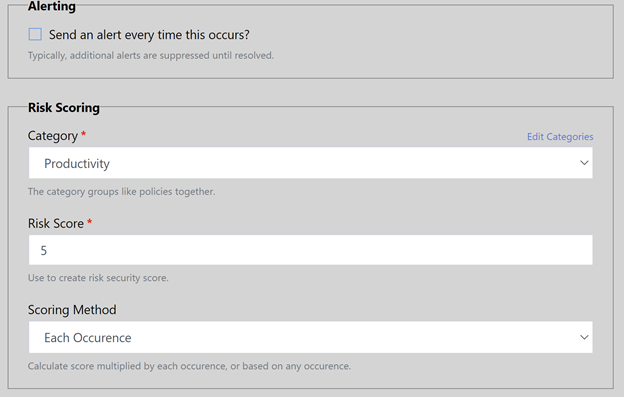Click the value 5 in Risk Score
The image size is (624, 397).
pyautogui.click(x=44, y=251)
